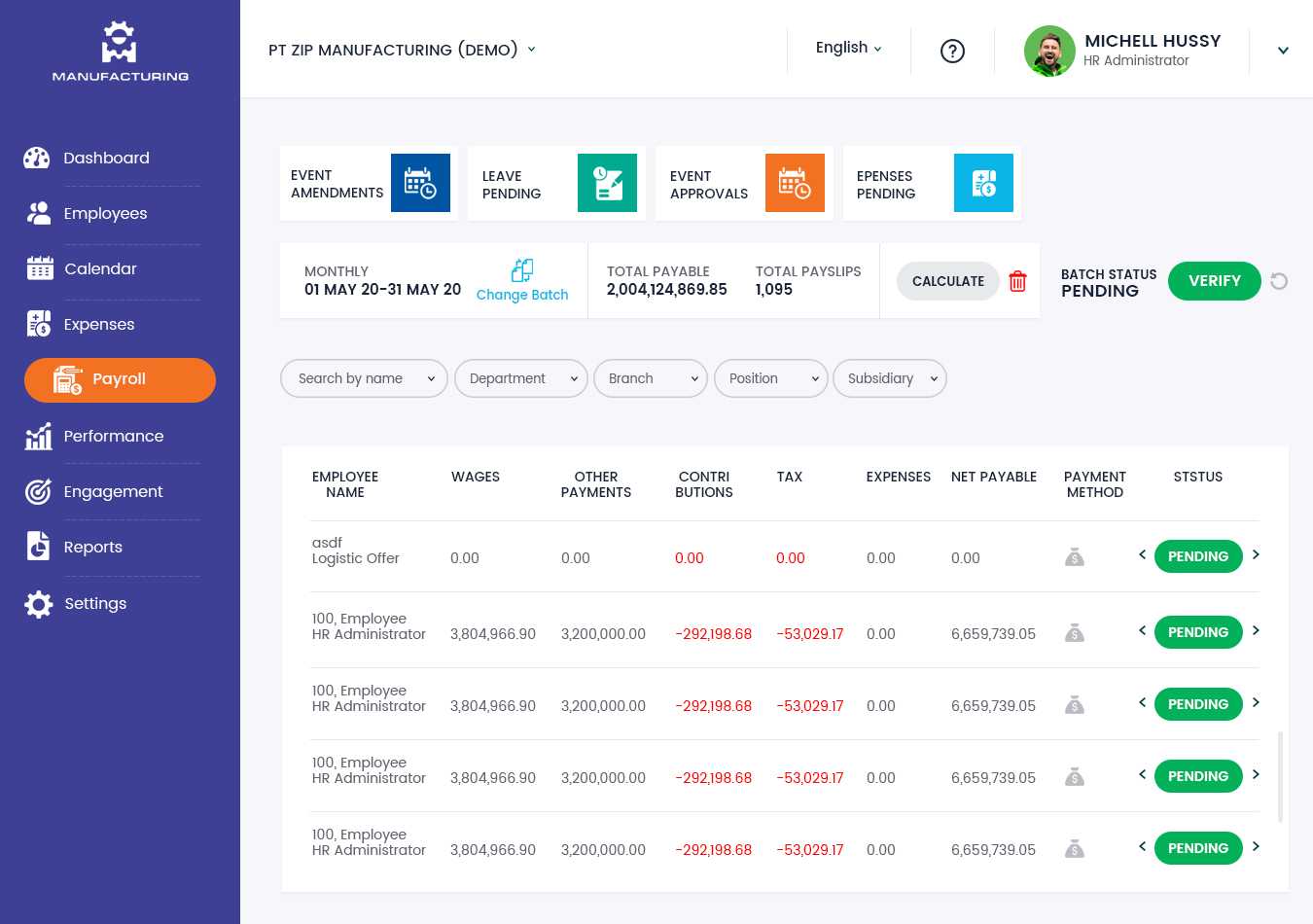Viewport: 1313px width, 924px height.
Task: Click the orange Event Approvals icon
Action: [x=795, y=183]
